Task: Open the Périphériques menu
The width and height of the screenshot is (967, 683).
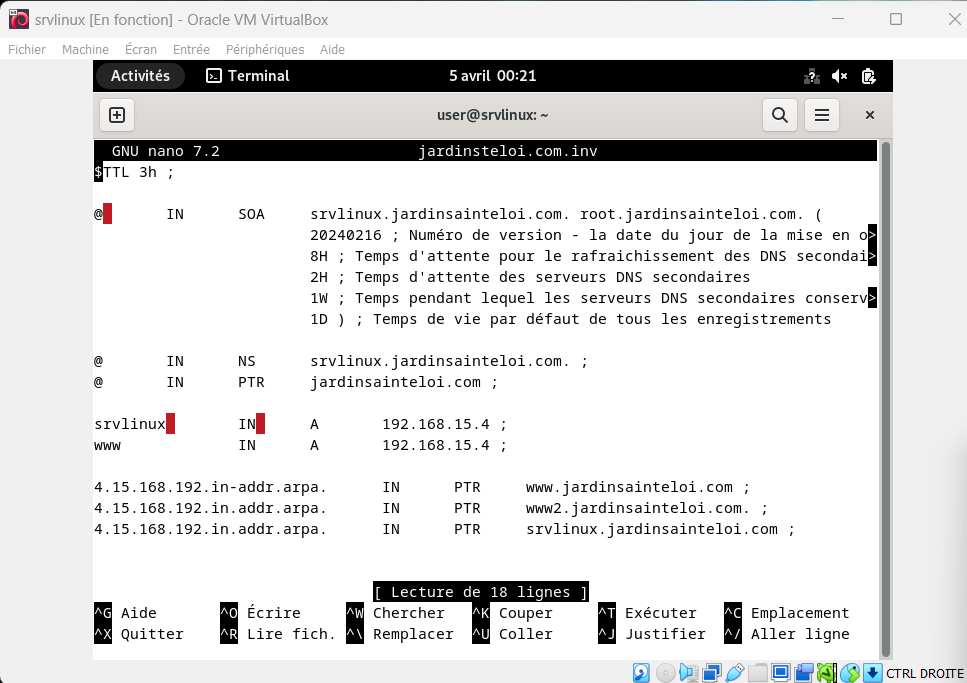Action: pyautogui.click(x=265, y=49)
